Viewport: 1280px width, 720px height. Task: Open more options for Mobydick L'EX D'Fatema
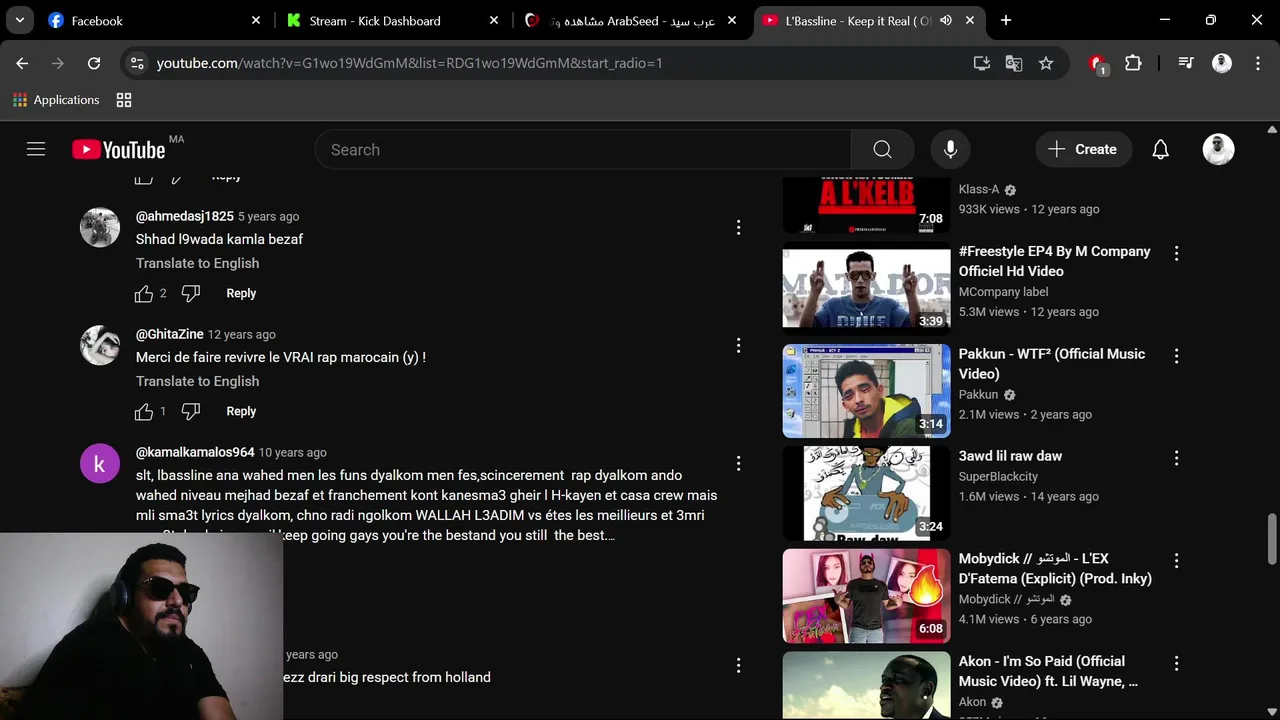pos(1176,561)
